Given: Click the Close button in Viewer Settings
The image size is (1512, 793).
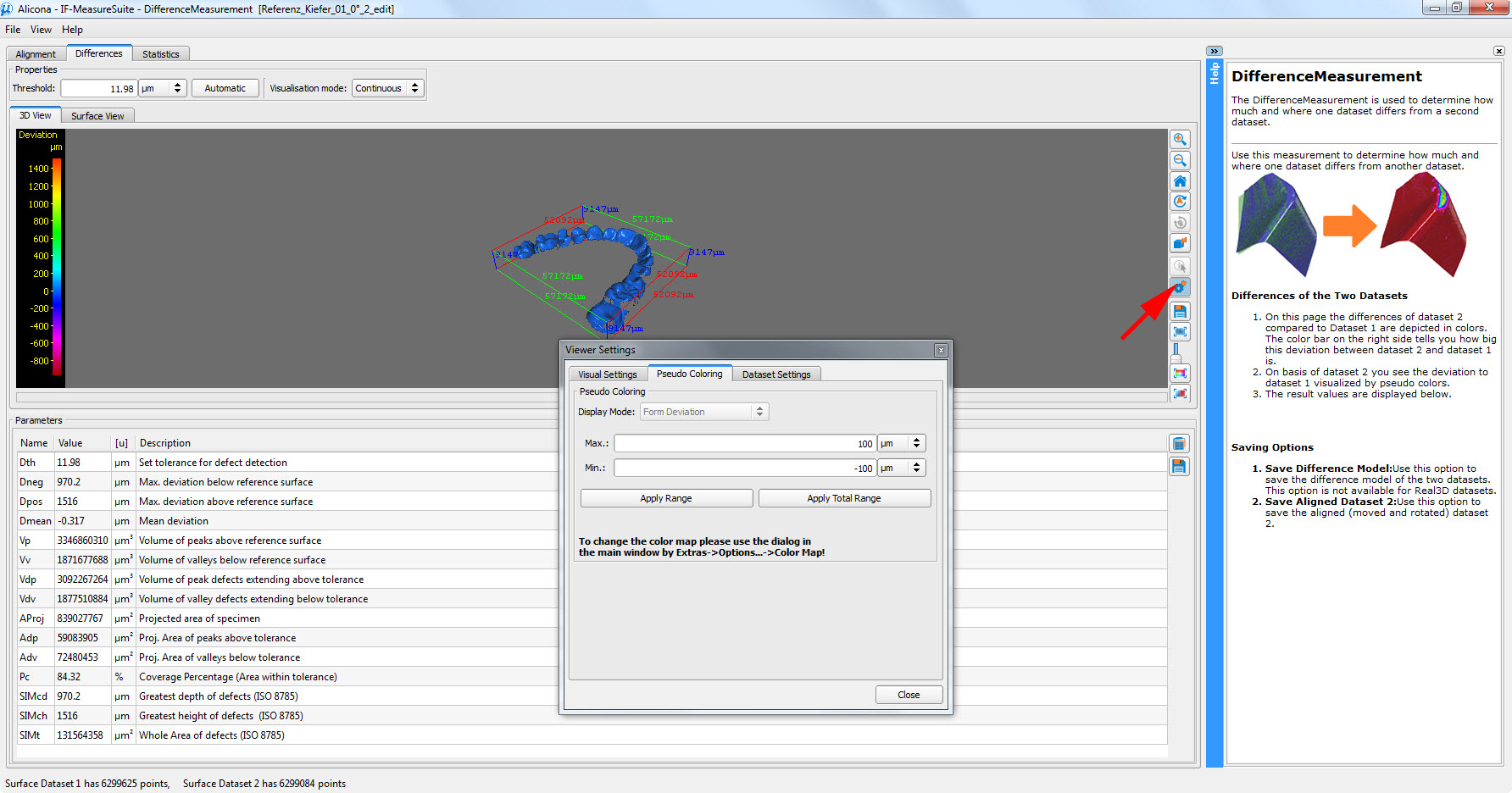Looking at the screenshot, I should pos(909,695).
